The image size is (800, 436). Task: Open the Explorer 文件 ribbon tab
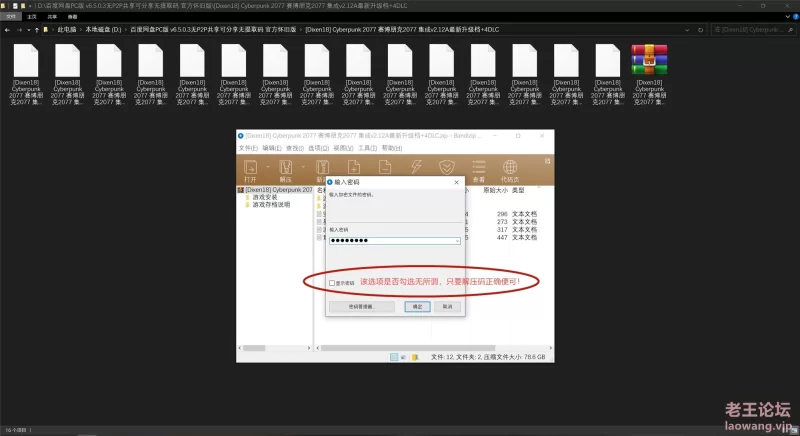click(11, 16)
